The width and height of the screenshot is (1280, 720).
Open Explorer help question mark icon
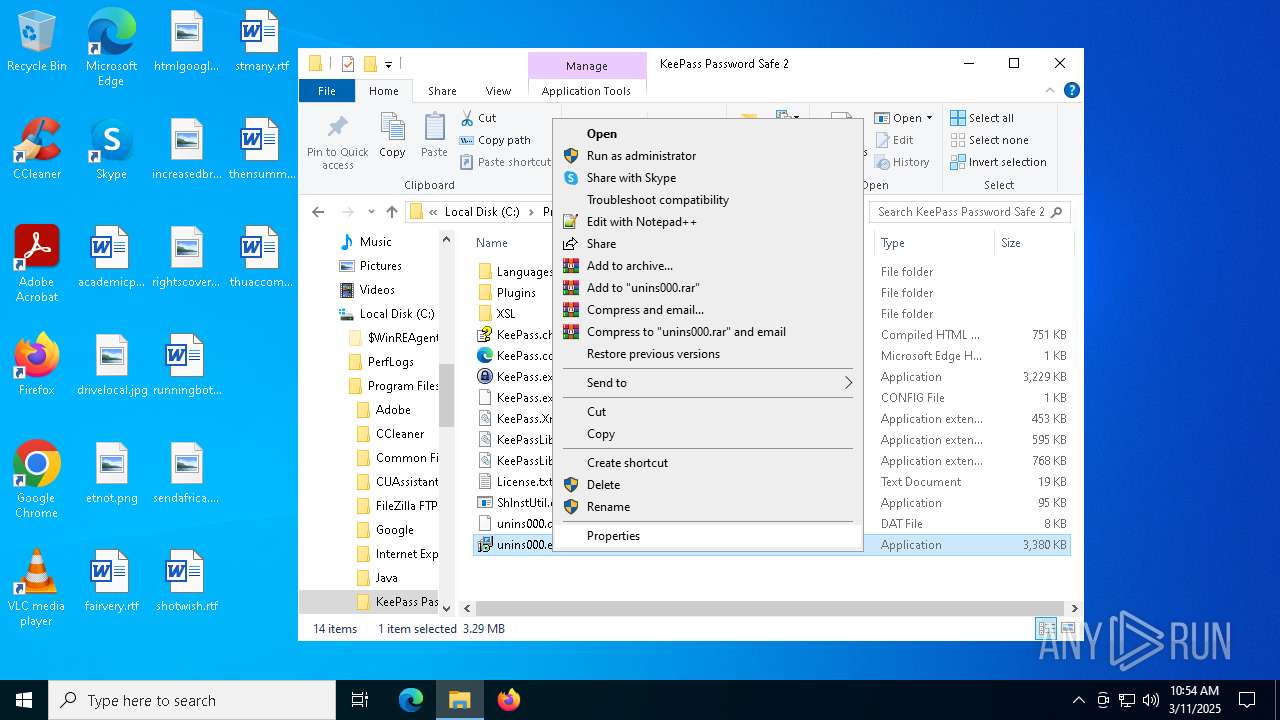1072,90
